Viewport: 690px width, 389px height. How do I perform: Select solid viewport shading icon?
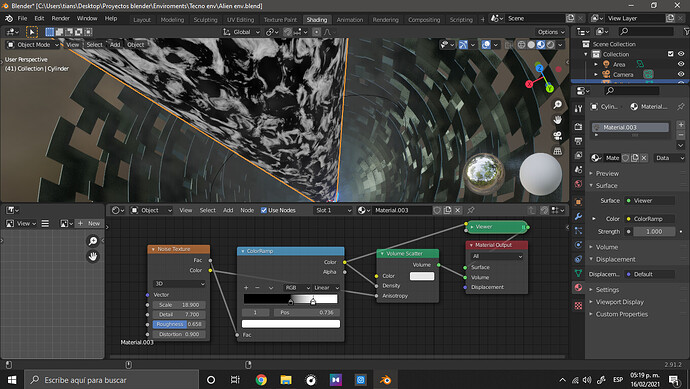click(531, 44)
